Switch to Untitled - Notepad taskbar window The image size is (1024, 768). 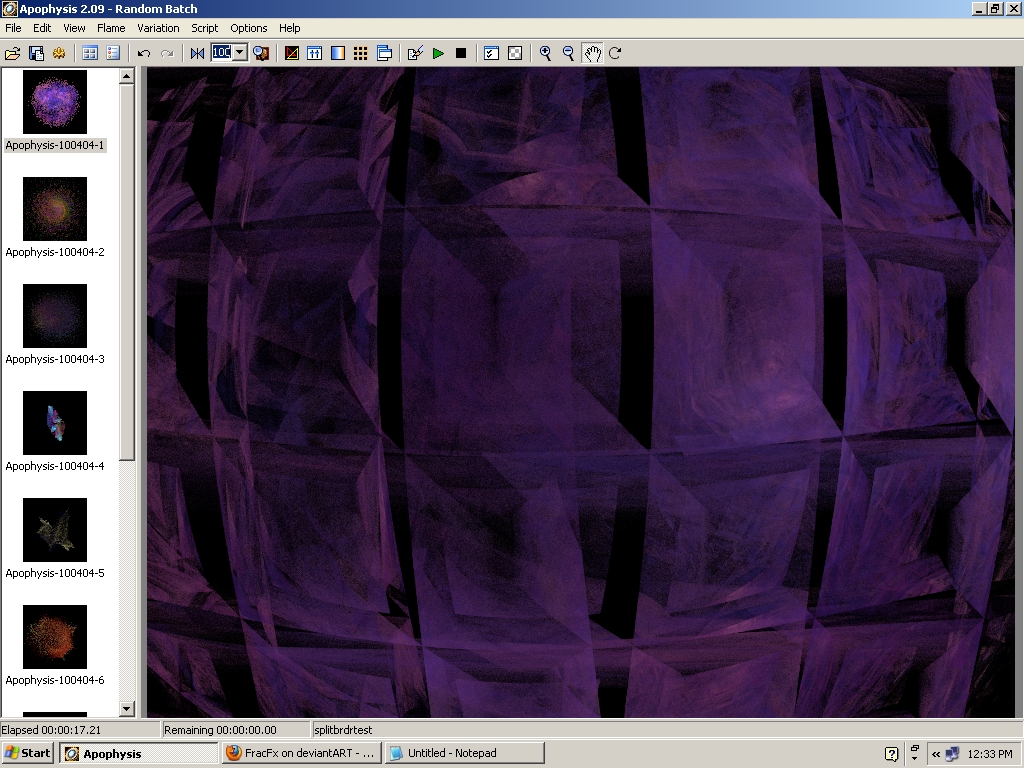click(464, 753)
